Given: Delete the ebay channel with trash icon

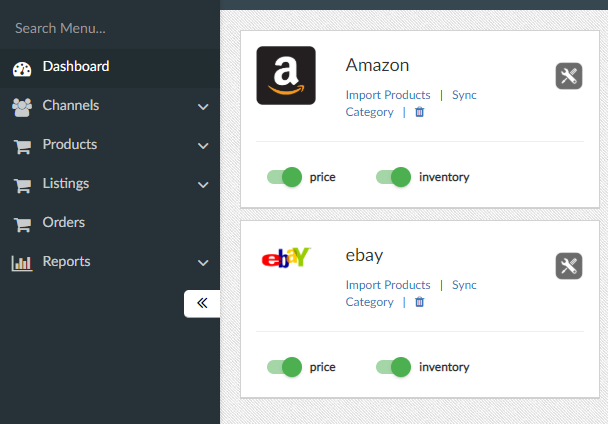Looking at the screenshot, I should click(x=420, y=302).
